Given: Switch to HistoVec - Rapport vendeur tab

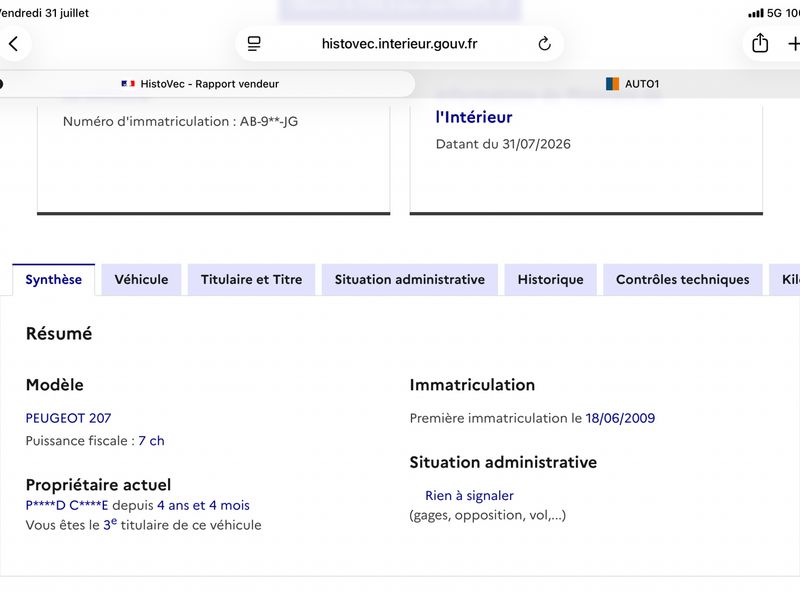Looking at the screenshot, I should [207, 84].
